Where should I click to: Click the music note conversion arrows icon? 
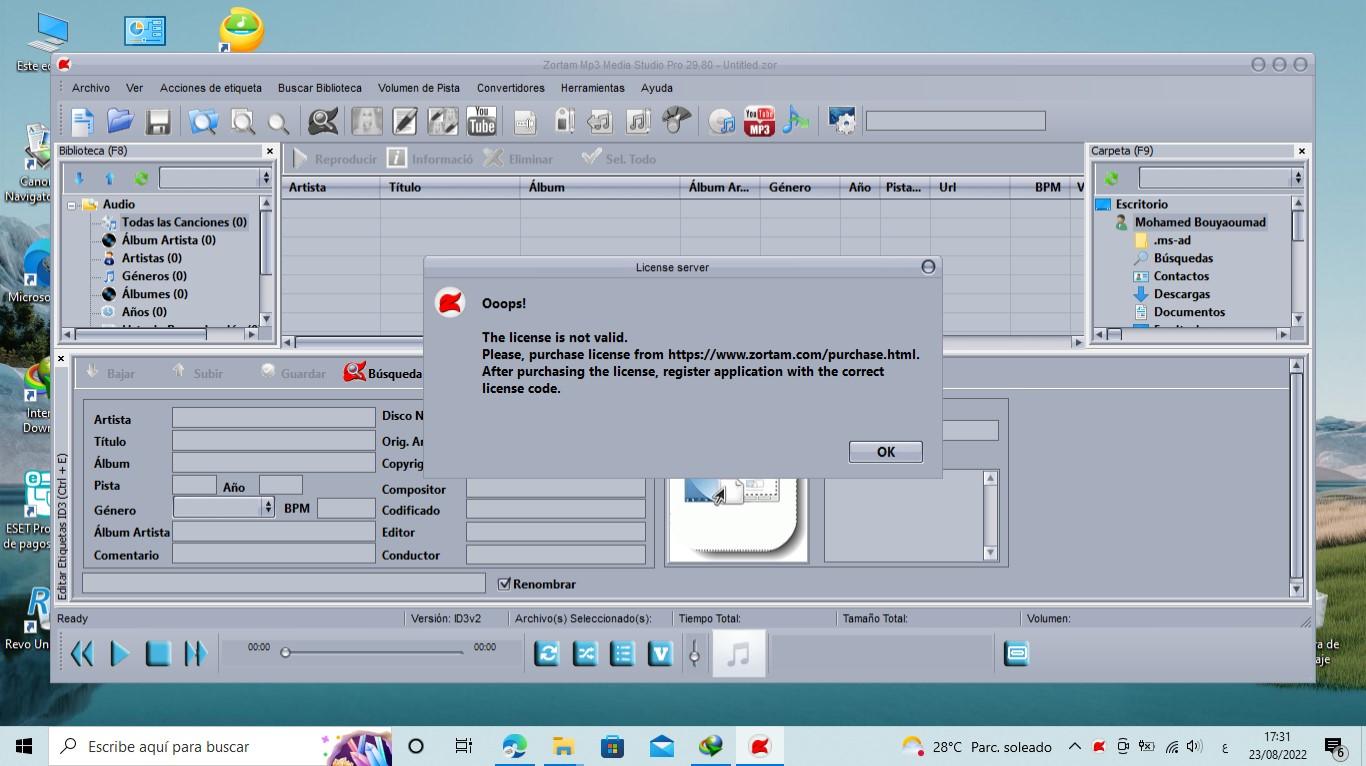coord(599,122)
